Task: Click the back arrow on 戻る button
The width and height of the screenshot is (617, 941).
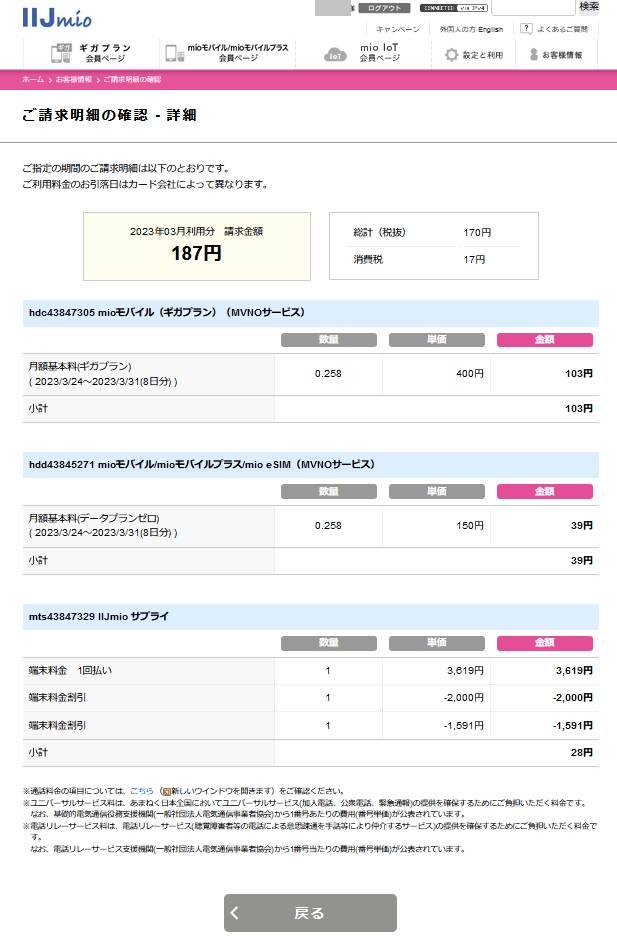Action: [235, 913]
